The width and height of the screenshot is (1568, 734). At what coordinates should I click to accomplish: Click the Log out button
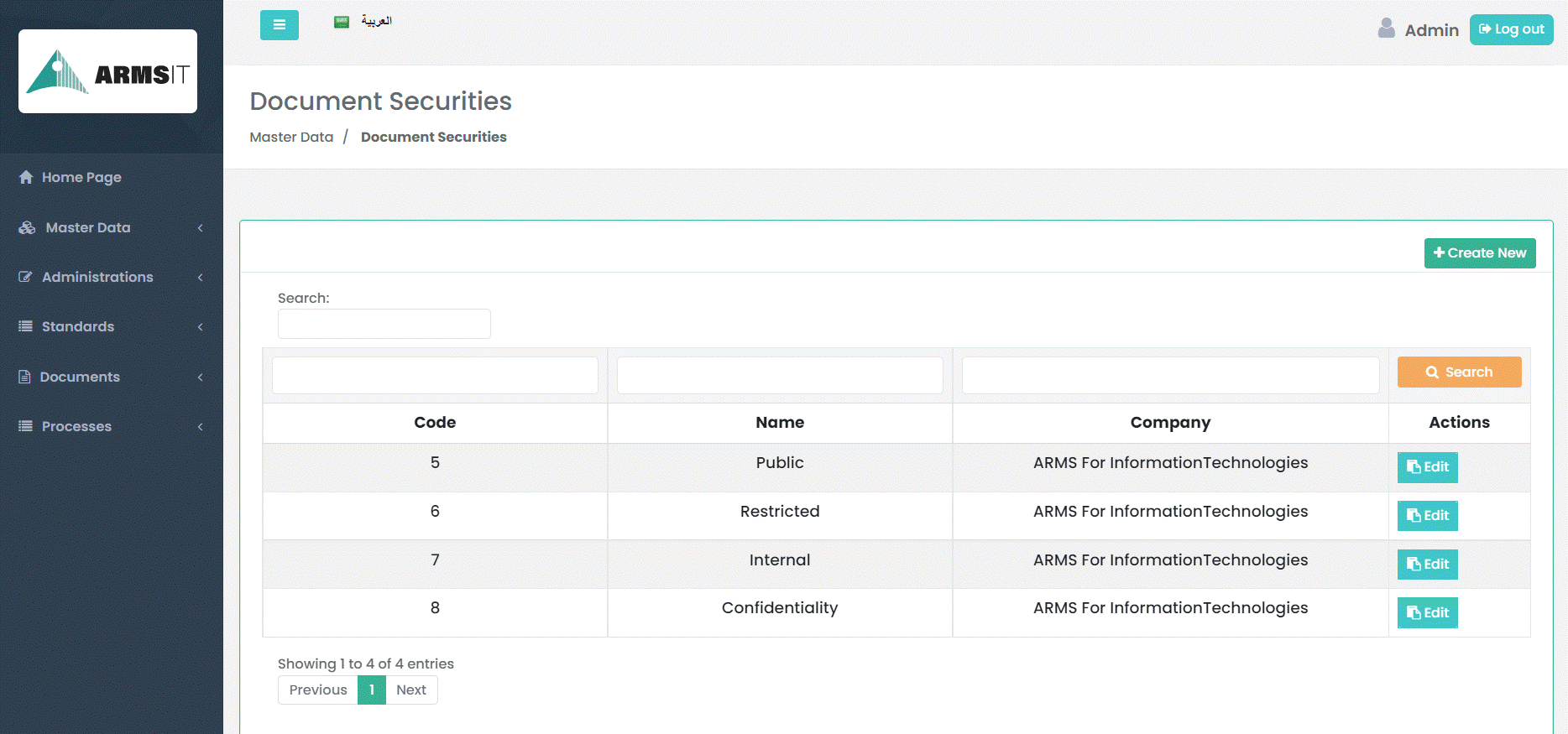point(1511,29)
